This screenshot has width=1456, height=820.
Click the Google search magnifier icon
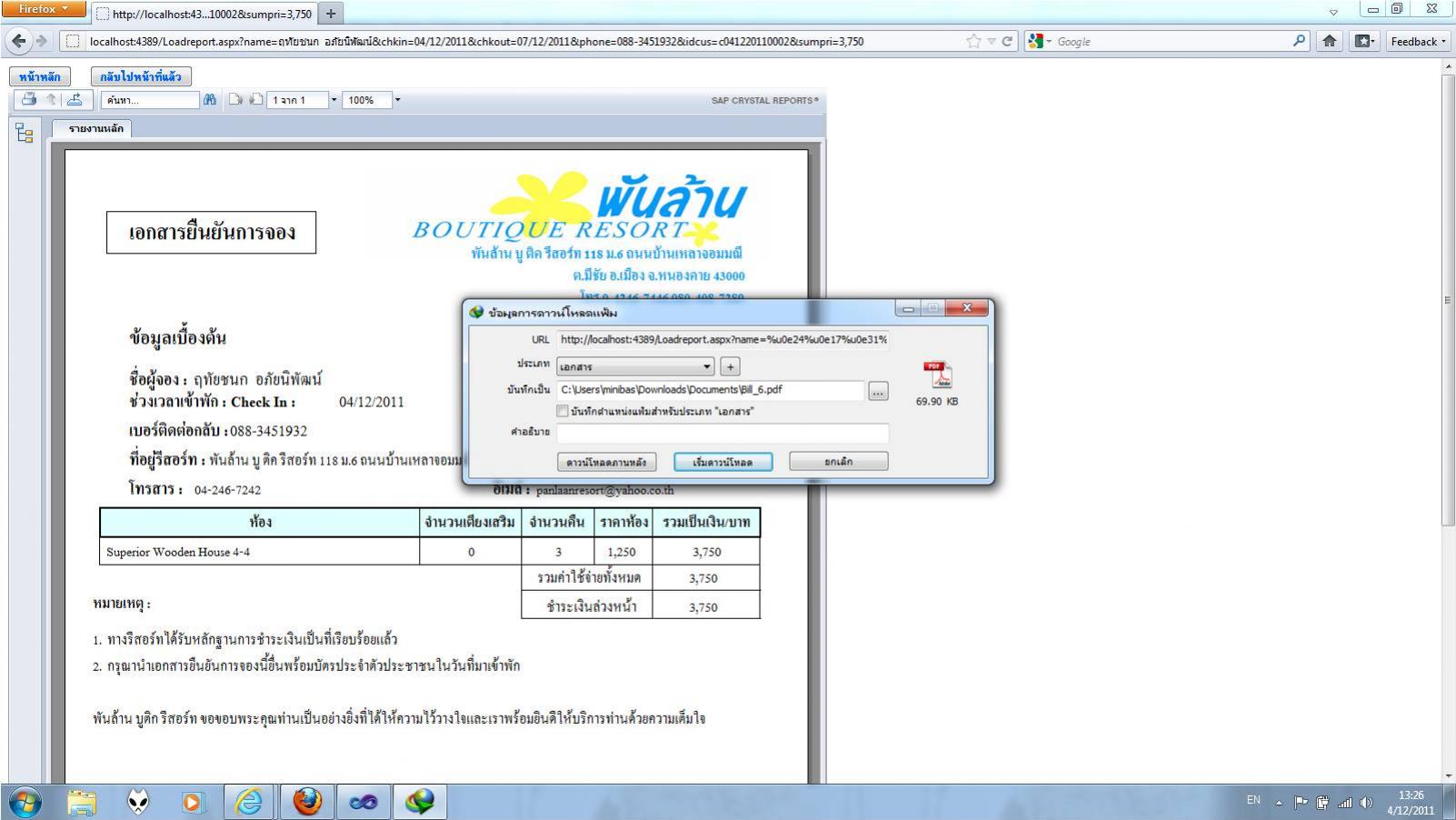[x=1300, y=41]
